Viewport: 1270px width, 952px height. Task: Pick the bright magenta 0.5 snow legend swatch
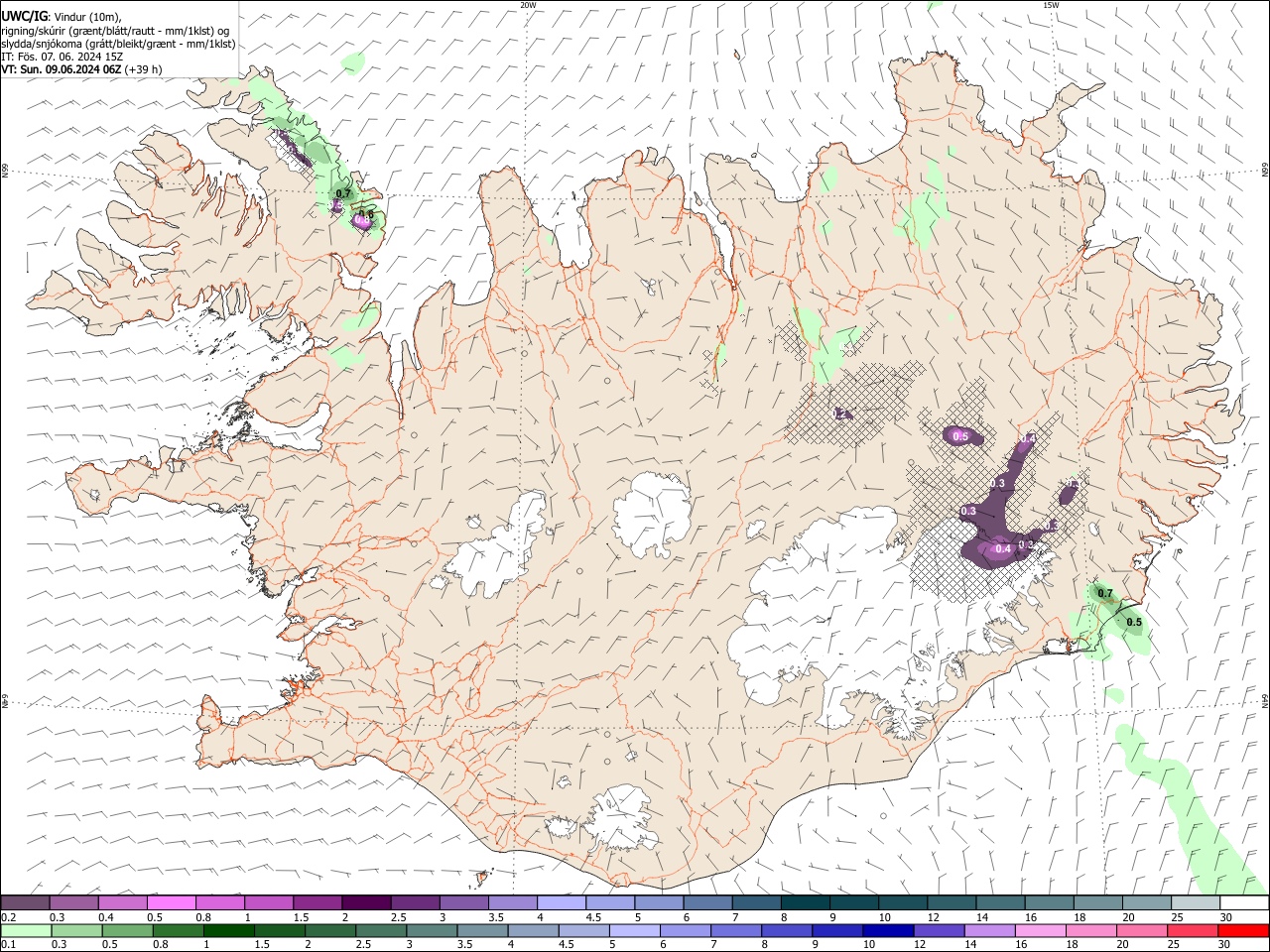click(x=171, y=903)
